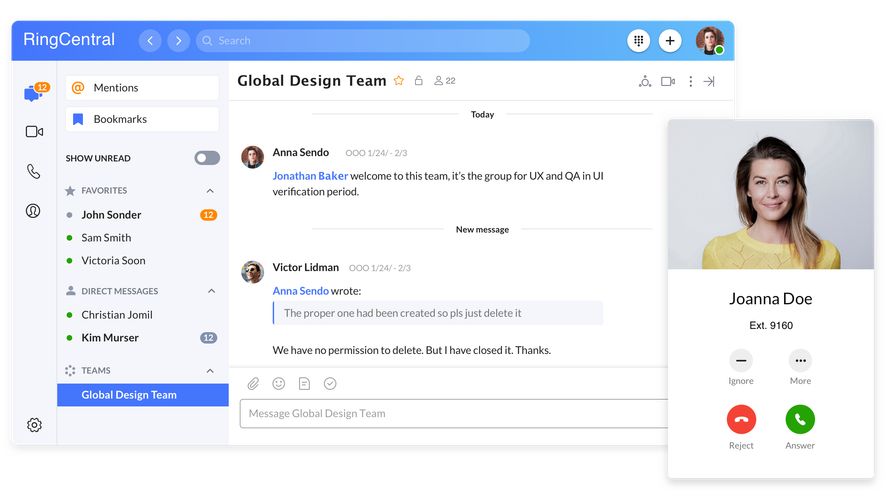Click the Message Global Design Team field
The image size is (888, 500).
click(x=450, y=414)
